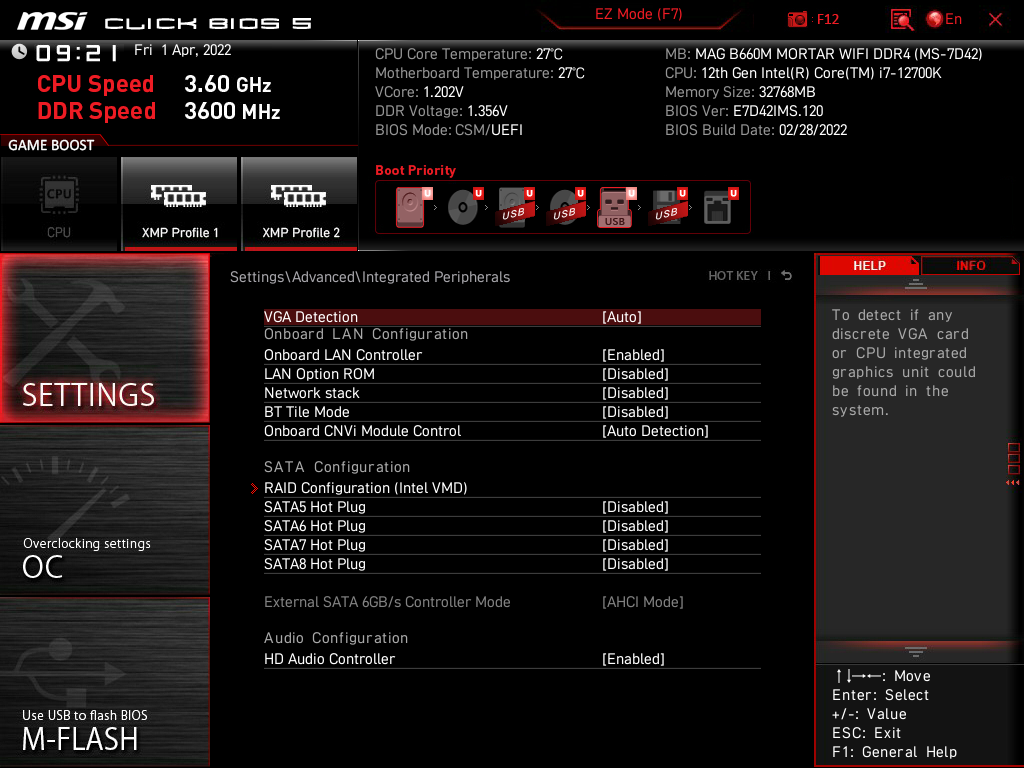This screenshot has height=768, width=1024.
Task: Select the CD/DVD drive boot device icon
Action: 464,206
